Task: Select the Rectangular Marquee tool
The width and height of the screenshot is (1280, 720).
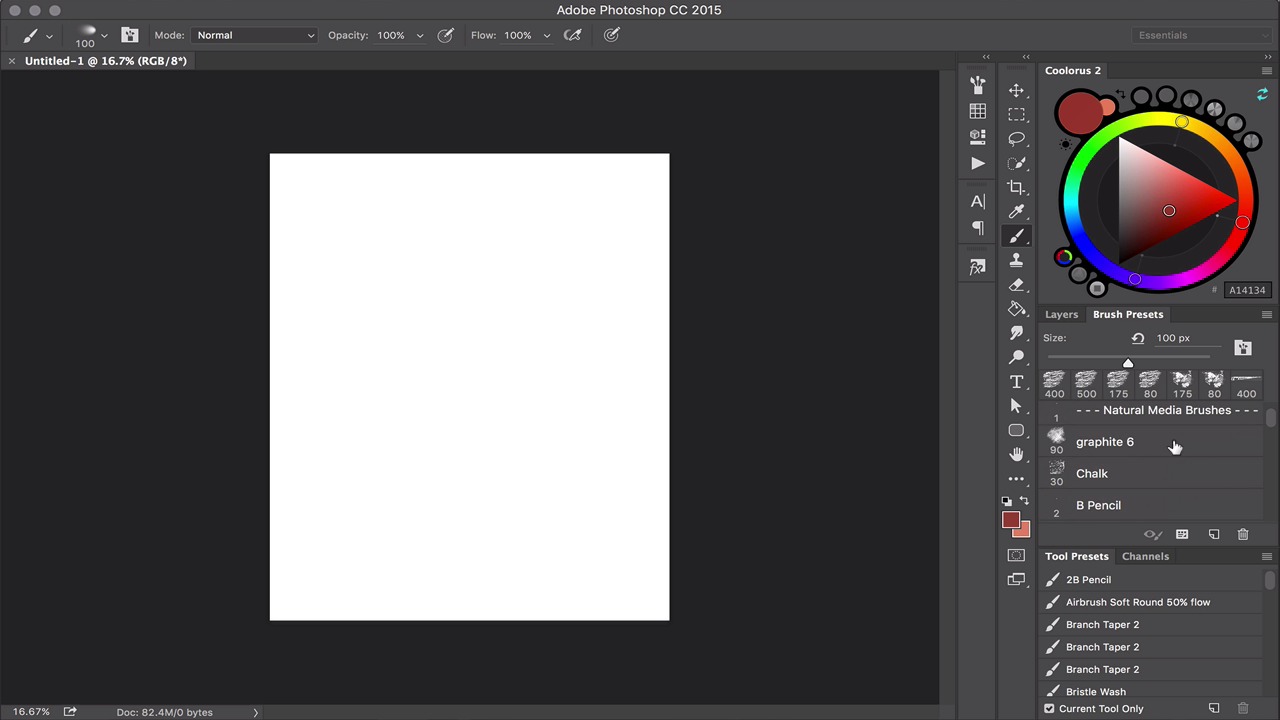Action: (x=1016, y=114)
